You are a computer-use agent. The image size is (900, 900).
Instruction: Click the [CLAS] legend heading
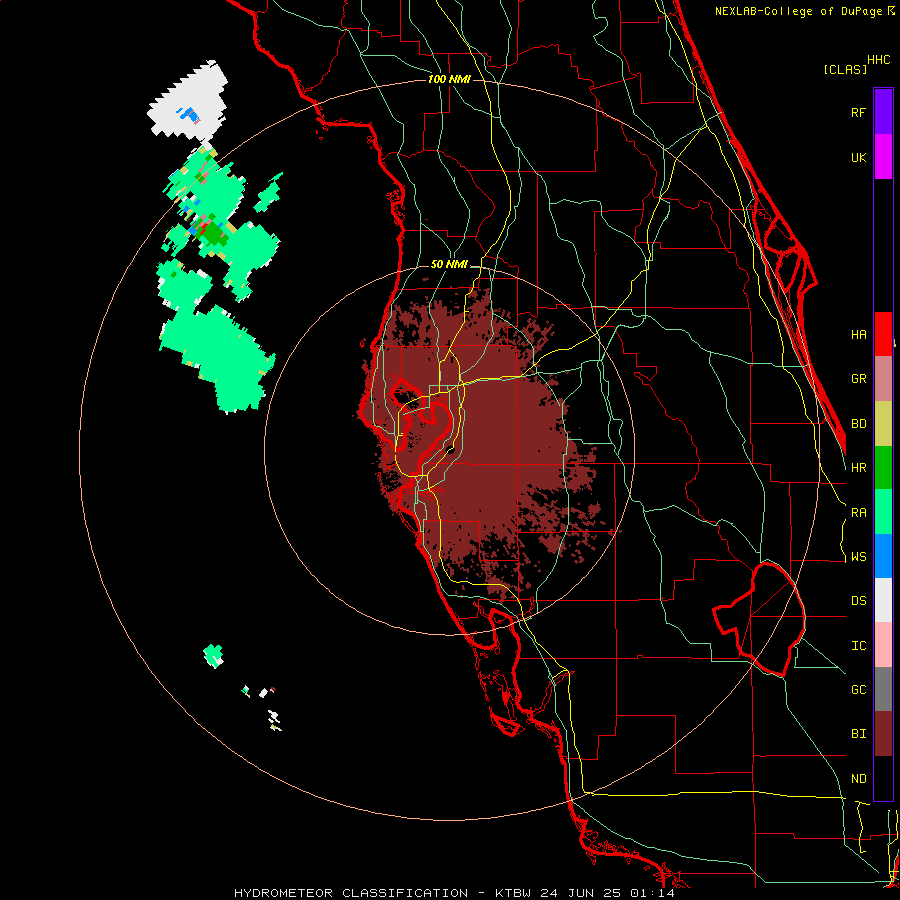pyautogui.click(x=844, y=69)
